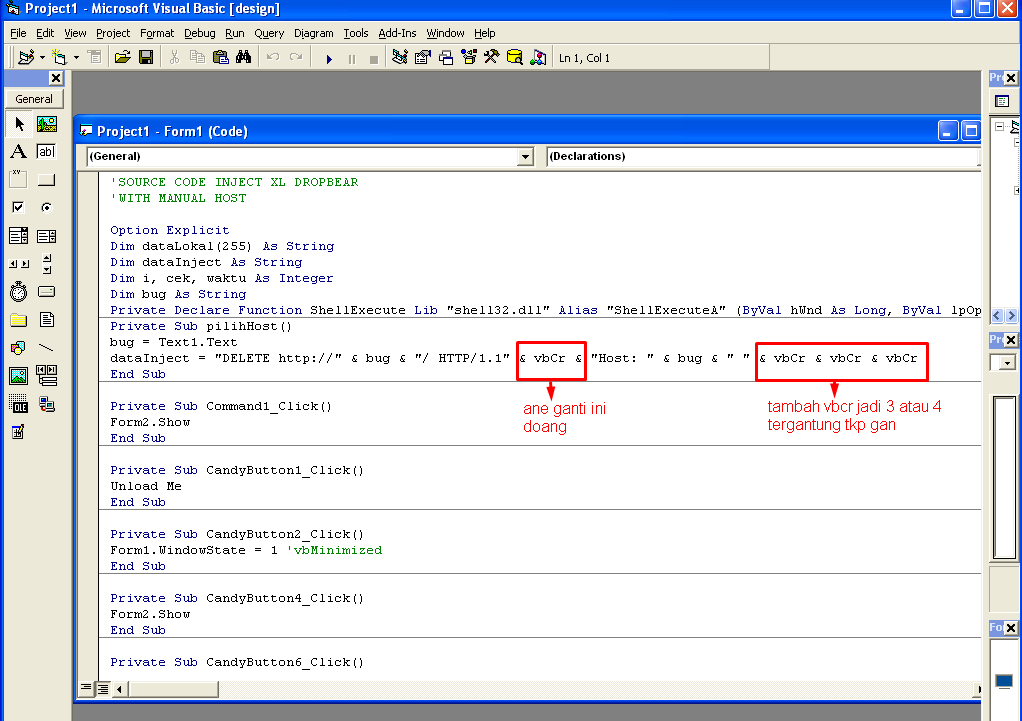This screenshot has width=1022, height=721.
Task: Select the OptionButton control tool
Action: click(x=46, y=207)
